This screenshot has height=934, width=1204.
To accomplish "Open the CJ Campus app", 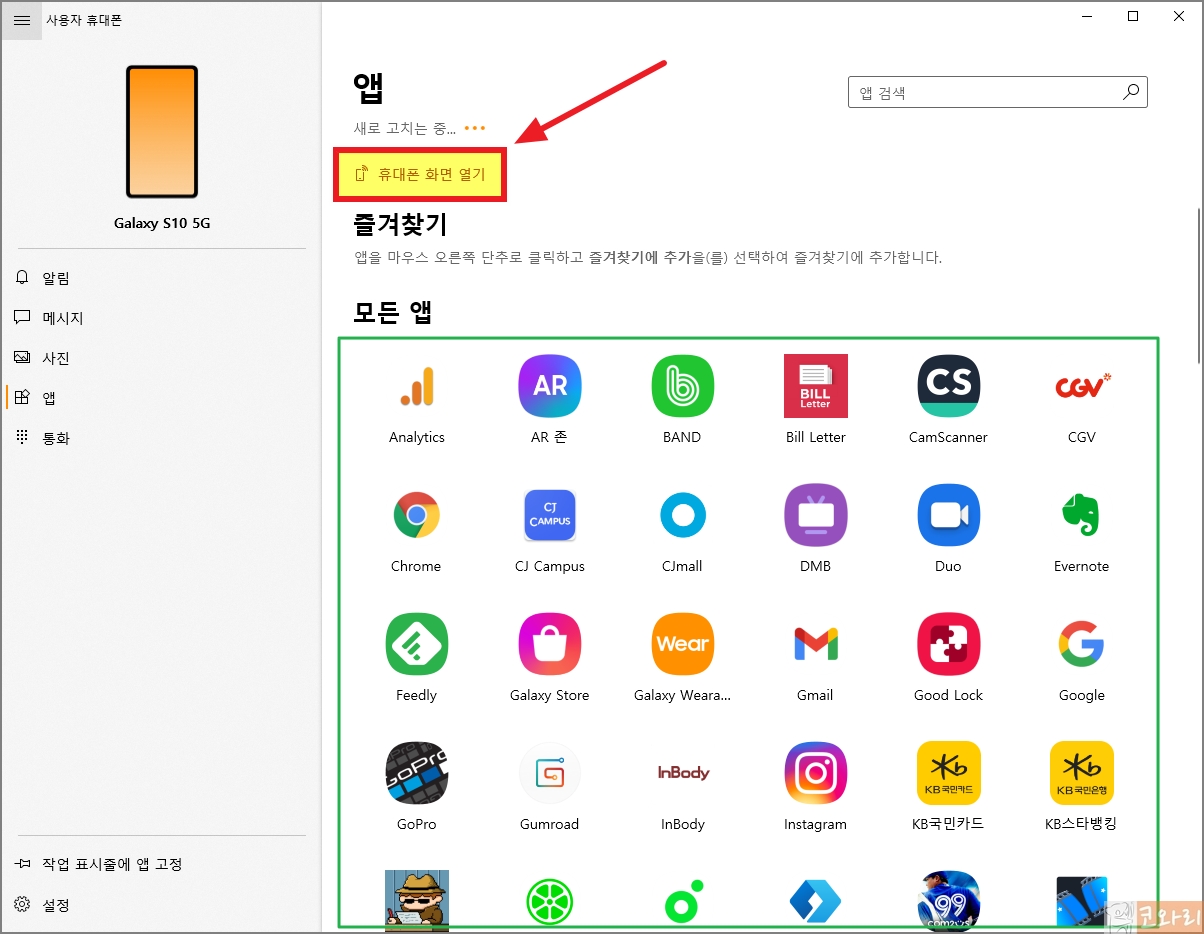I will [x=549, y=515].
